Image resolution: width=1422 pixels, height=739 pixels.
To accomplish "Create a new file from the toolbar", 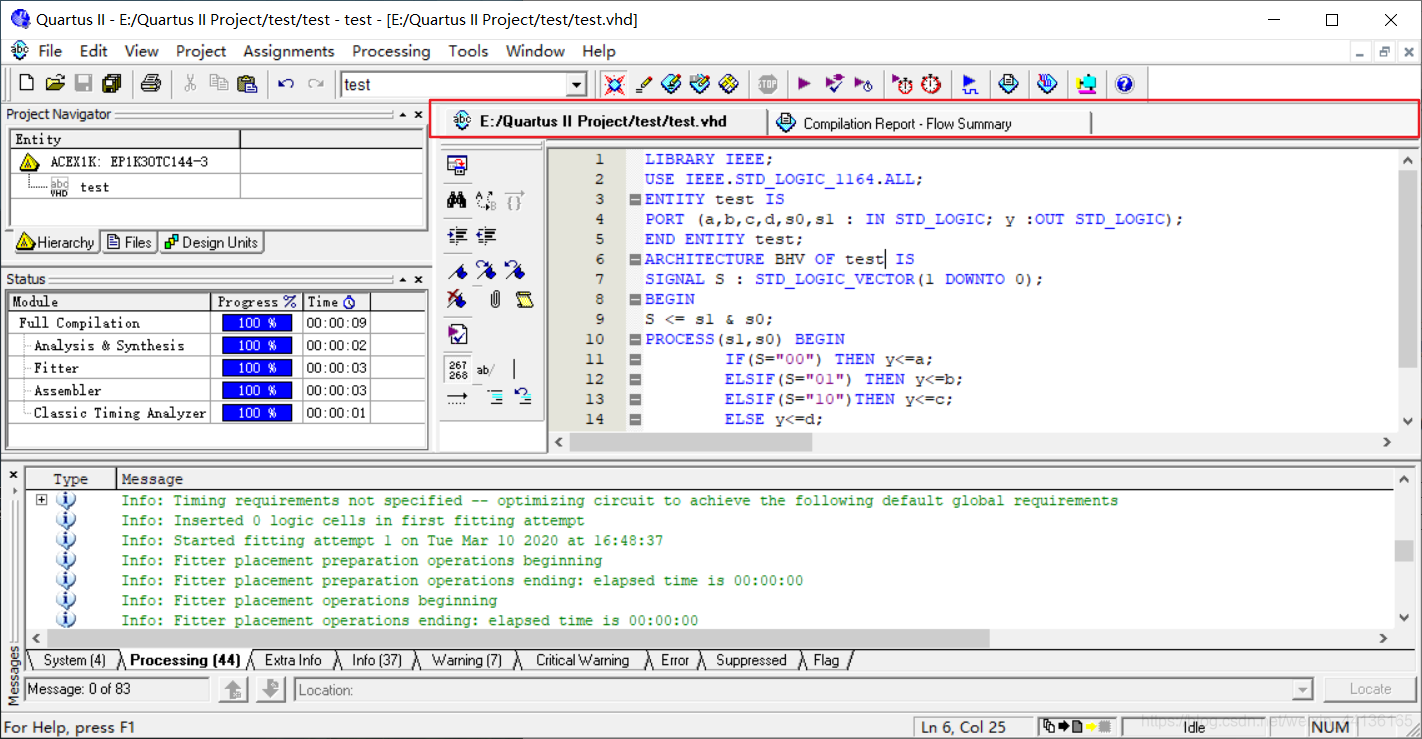I will pos(27,84).
